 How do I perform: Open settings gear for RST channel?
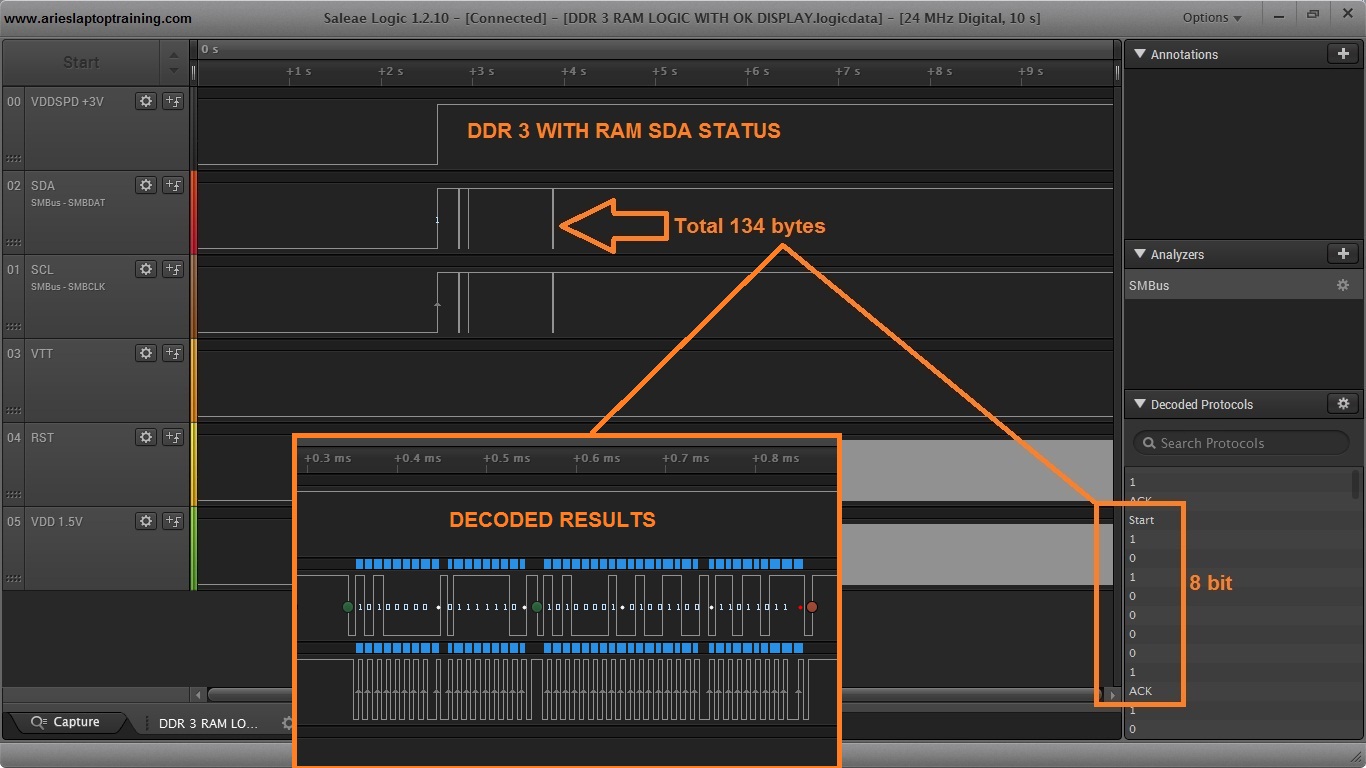point(146,437)
